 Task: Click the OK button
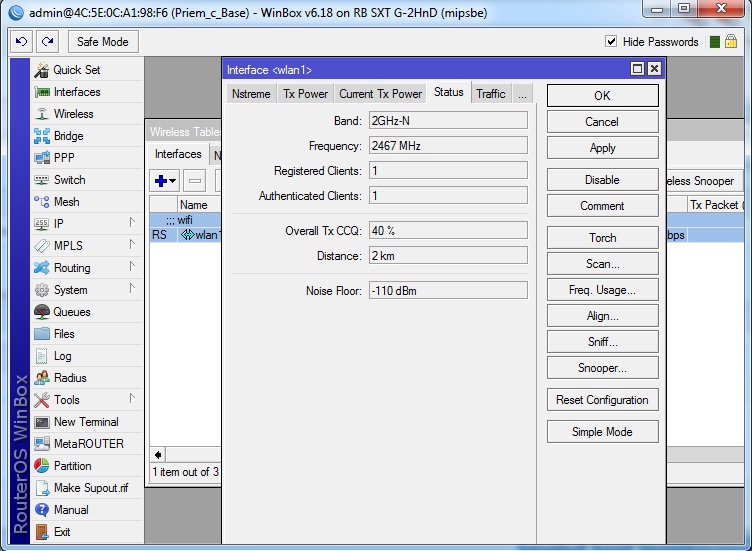coord(602,96)
